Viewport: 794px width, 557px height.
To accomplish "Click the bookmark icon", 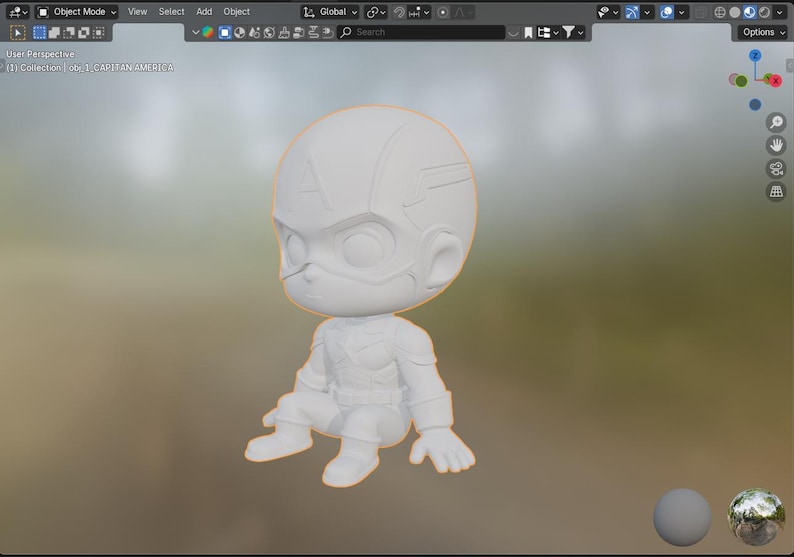I will pyautogui.click(x=528, y=32).
